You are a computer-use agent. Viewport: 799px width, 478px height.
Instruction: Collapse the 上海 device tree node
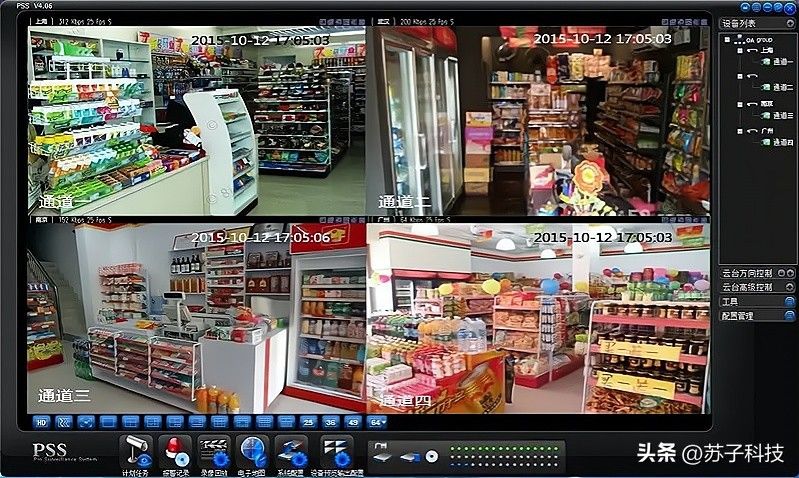tap(740, 50)
